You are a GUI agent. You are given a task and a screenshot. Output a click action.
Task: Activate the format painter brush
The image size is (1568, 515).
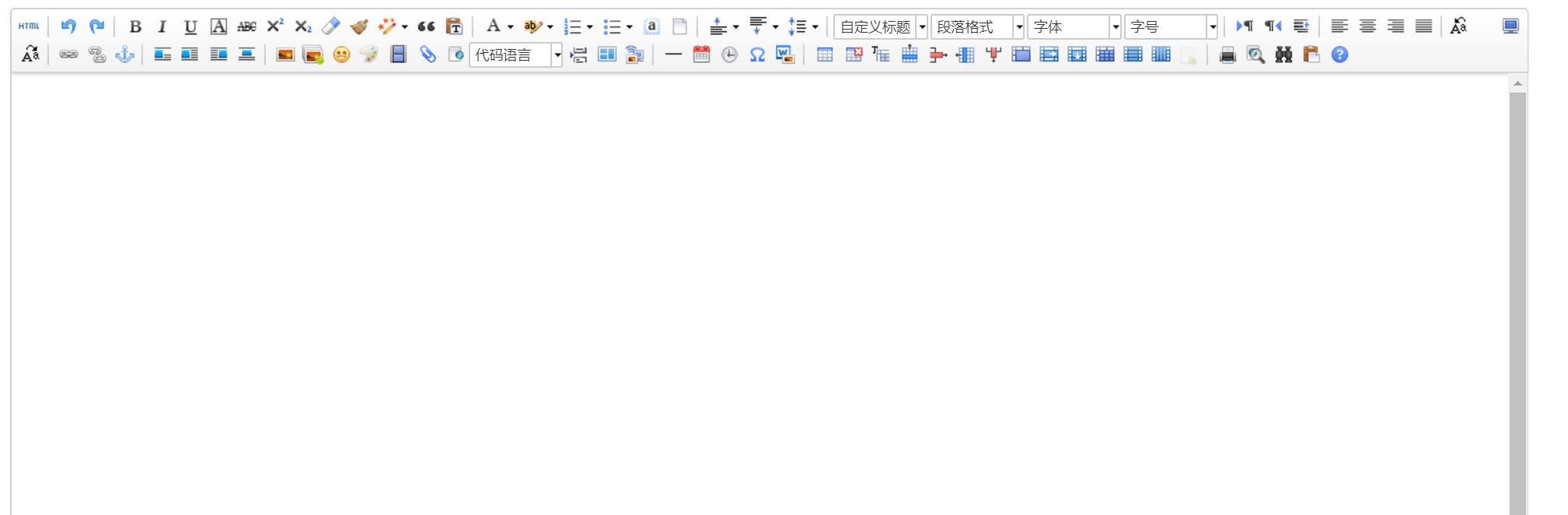click(x=358, y=26)
